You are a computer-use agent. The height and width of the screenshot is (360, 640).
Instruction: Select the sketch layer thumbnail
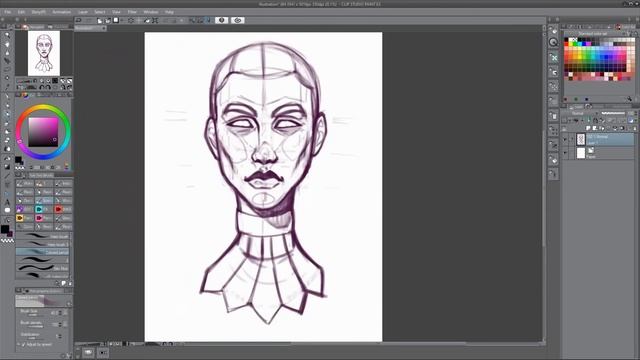click(581, 140)
